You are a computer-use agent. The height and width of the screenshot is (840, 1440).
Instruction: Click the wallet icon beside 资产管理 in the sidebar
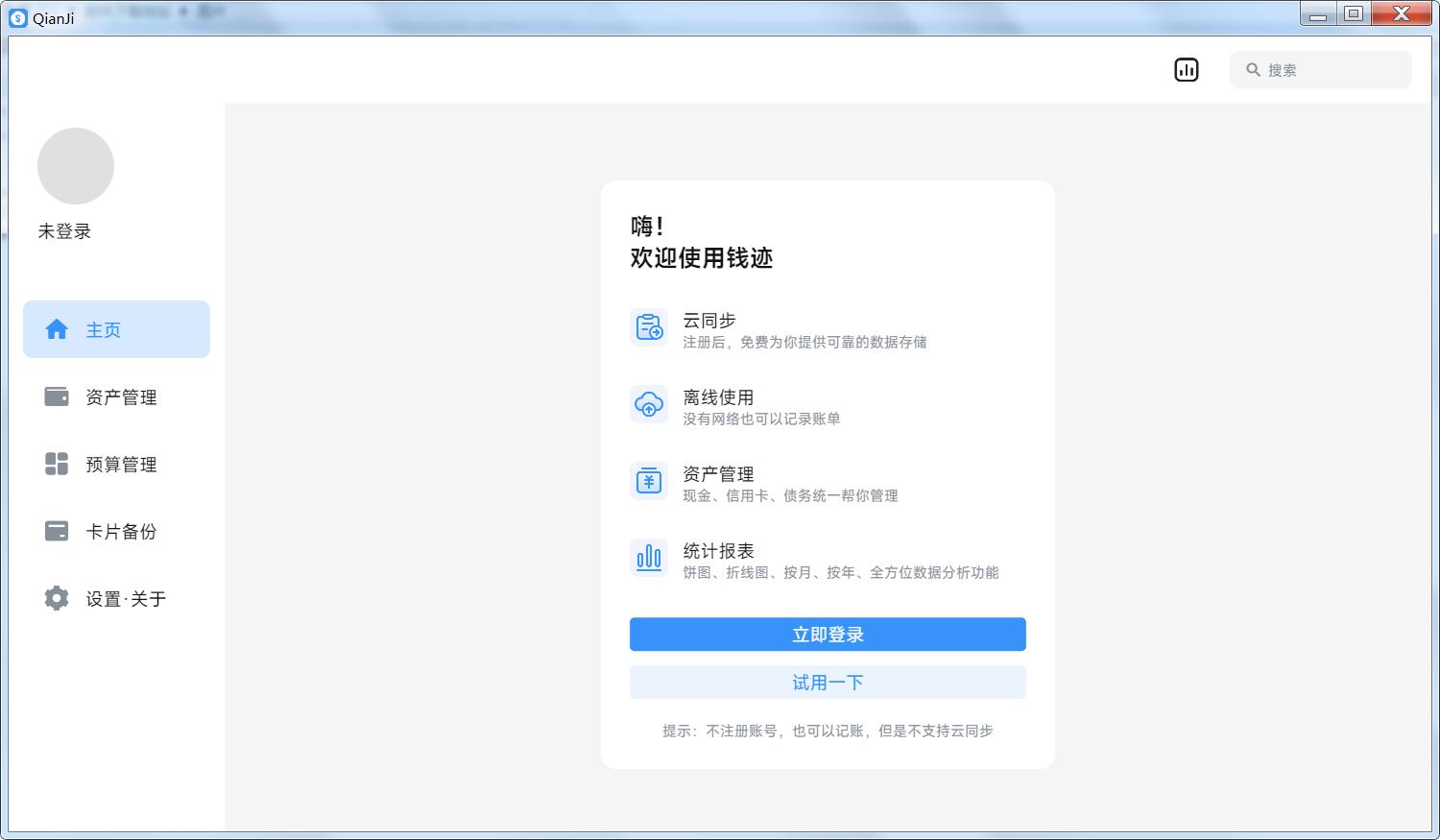(x=57, y=396)
